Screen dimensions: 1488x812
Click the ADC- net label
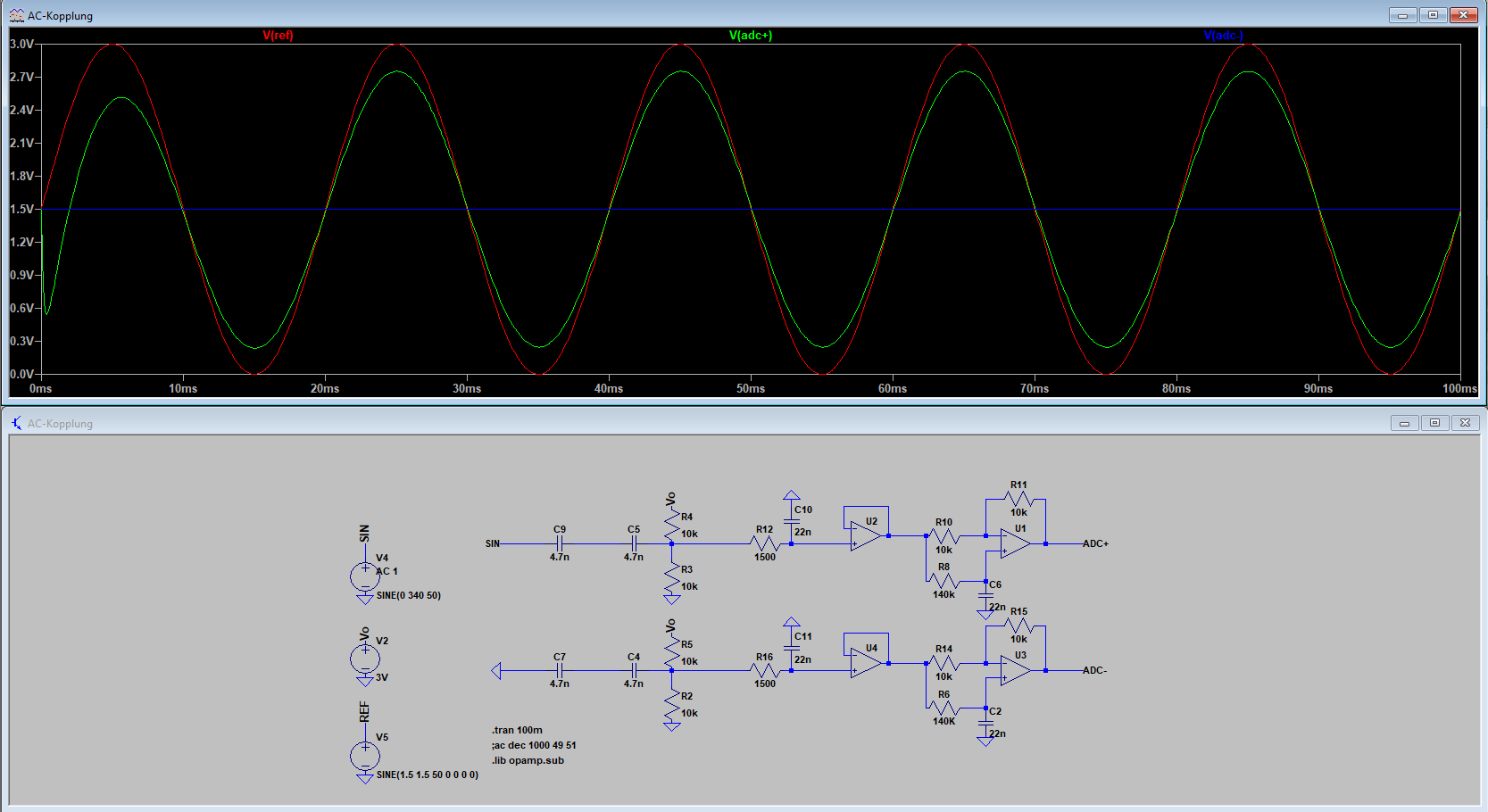[x=1094, y=670]
